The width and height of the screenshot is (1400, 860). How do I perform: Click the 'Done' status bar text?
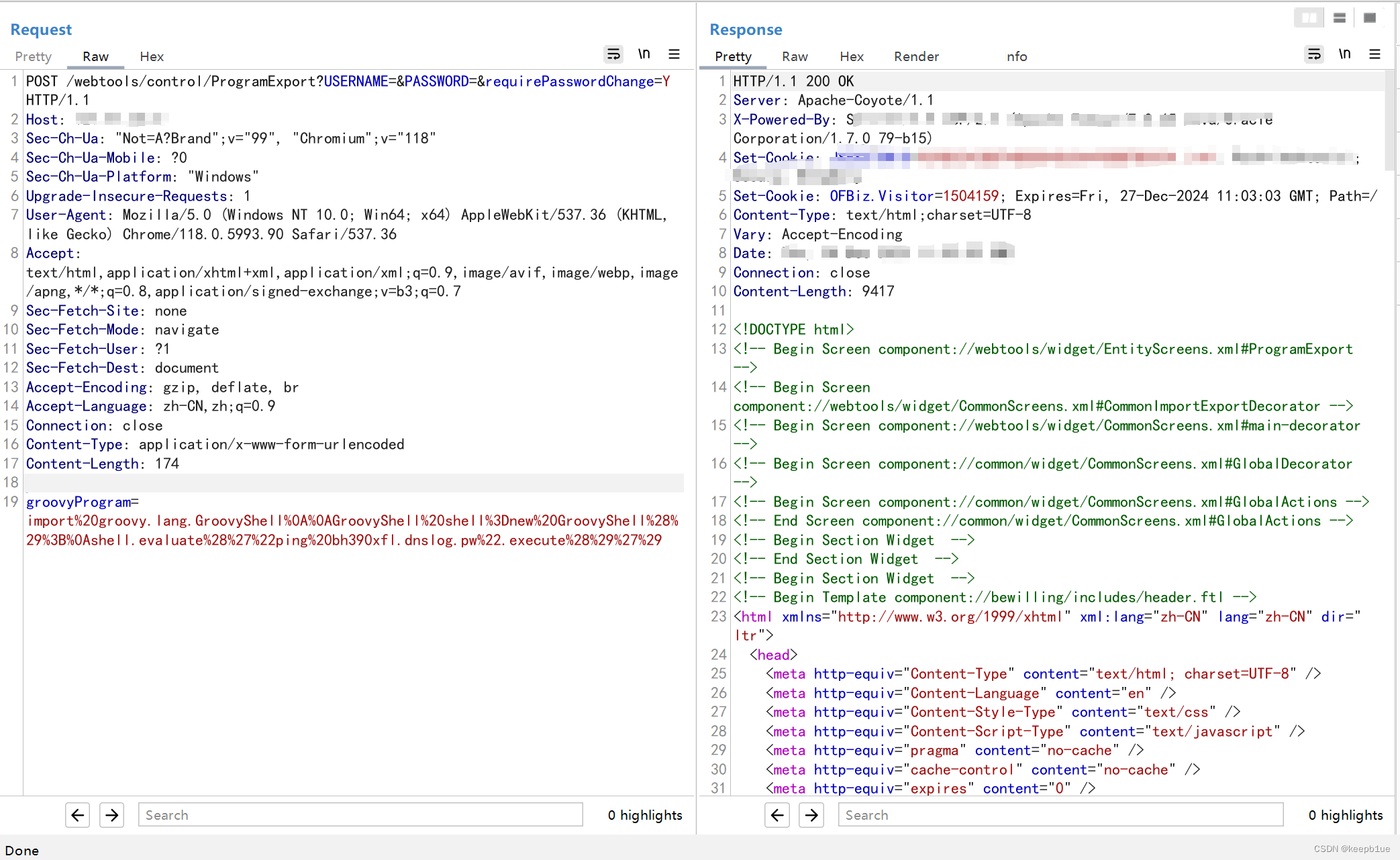22,851
